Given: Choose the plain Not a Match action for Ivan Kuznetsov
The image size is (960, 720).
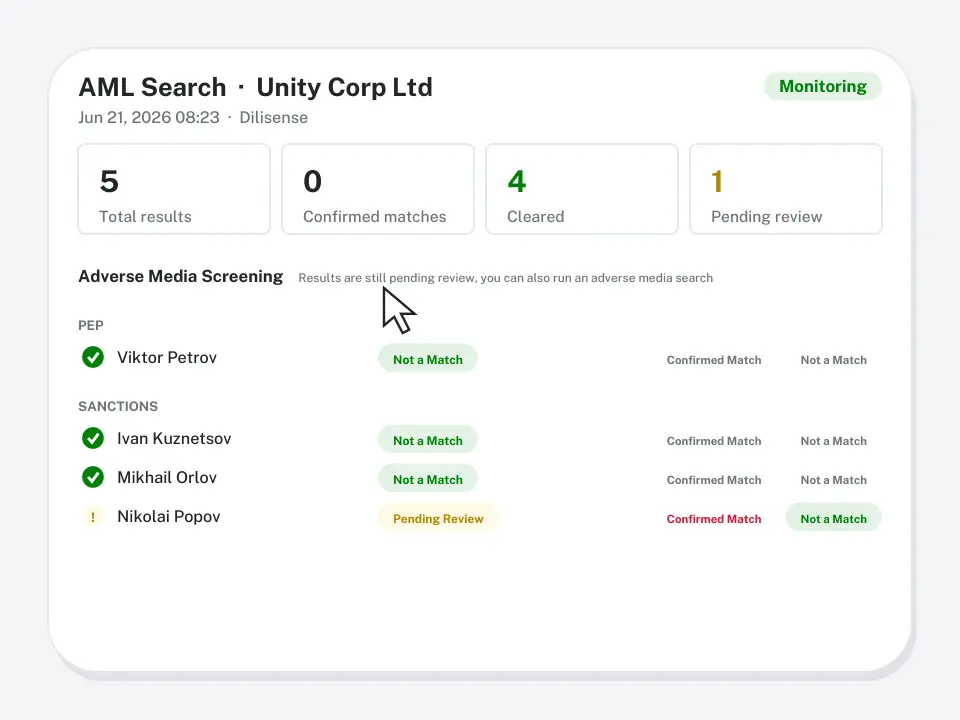Looking at the screenshot, I should click(x=833, y=441).
